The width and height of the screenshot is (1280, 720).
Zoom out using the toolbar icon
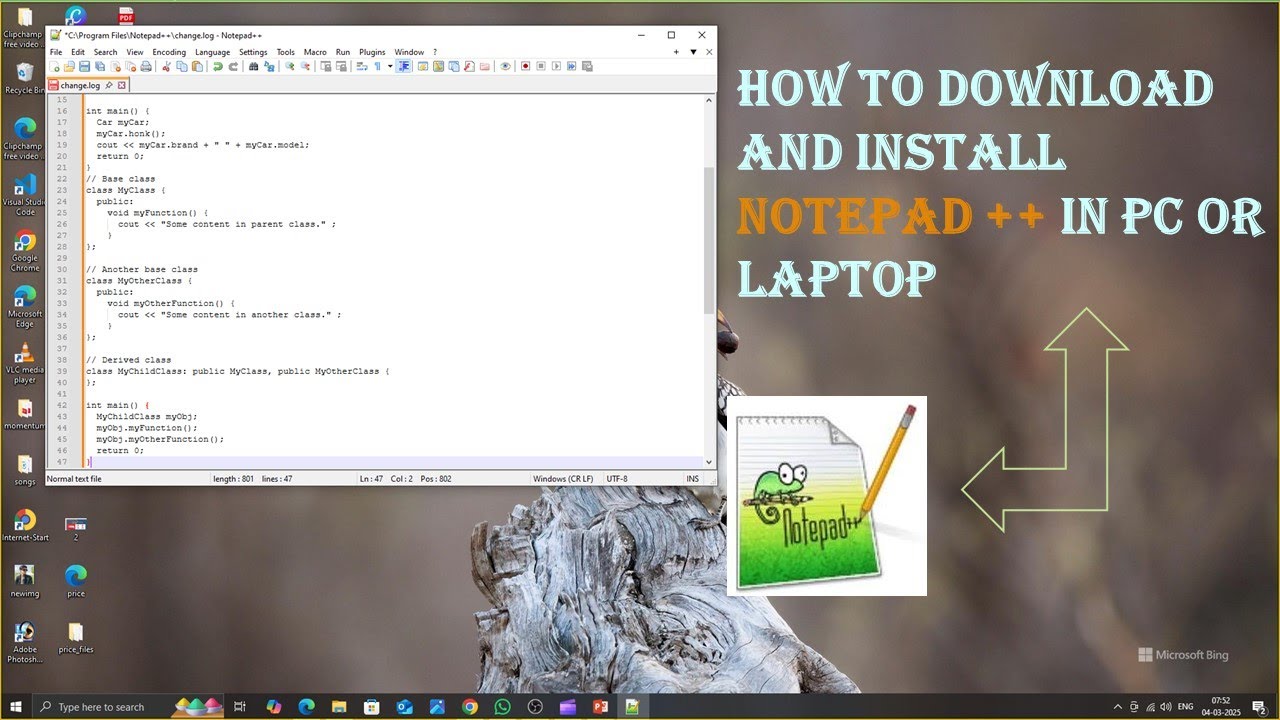pos(305,66)
